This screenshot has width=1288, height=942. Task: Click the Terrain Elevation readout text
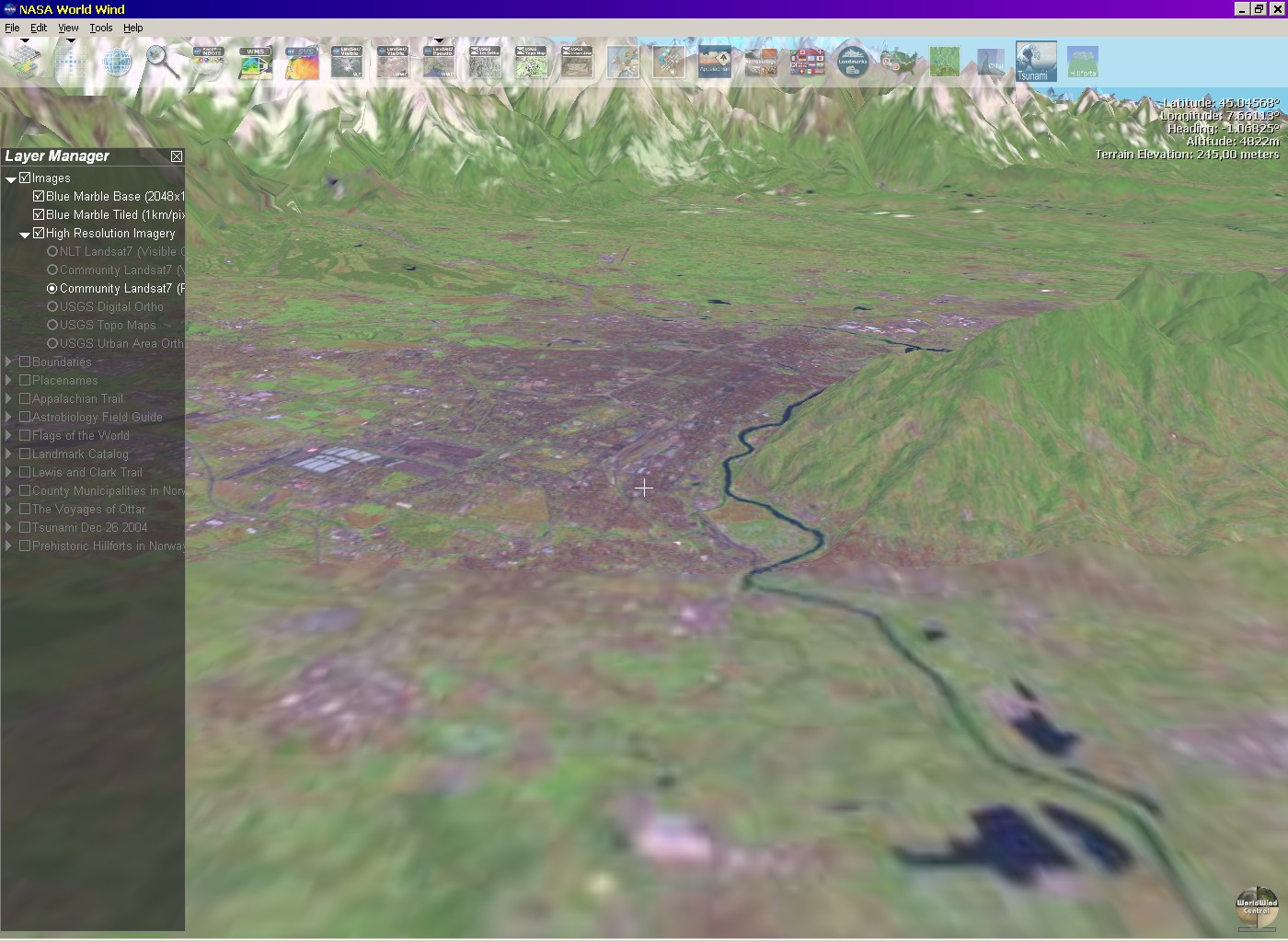(1187, 154)
